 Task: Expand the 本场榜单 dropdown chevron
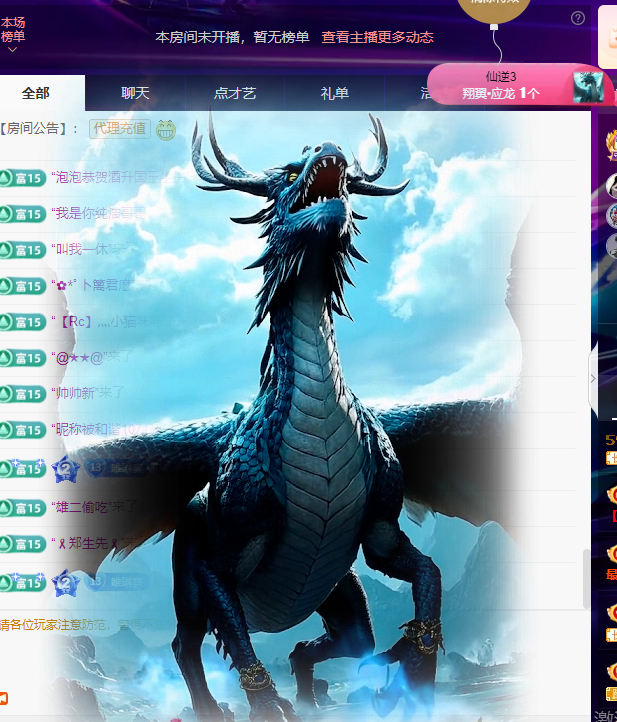(12, 49)
